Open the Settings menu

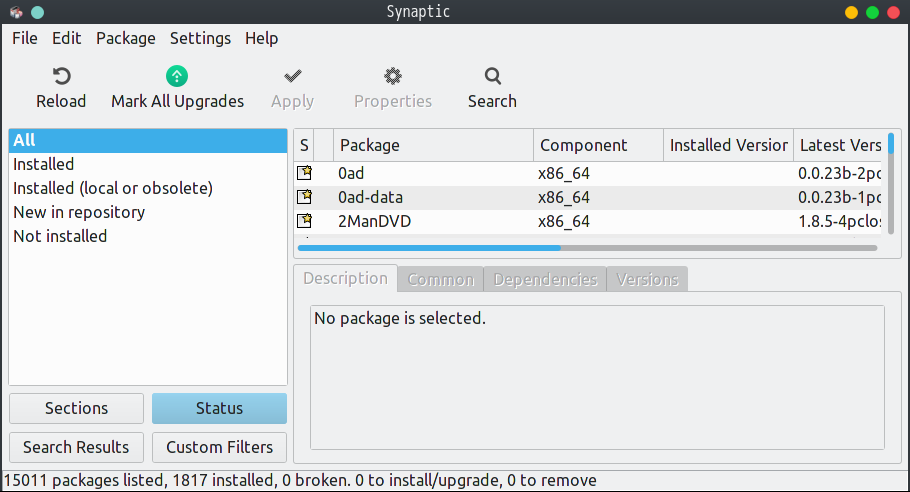pyautogui.click(x=200, y=38)
